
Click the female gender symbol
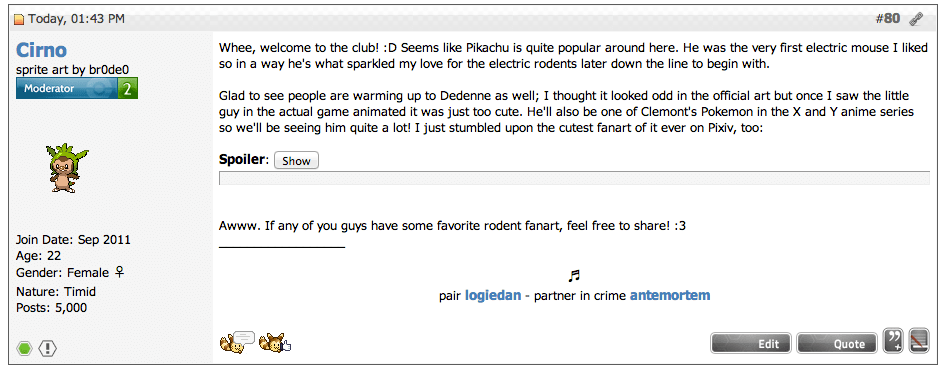click(x=119, y=273)
